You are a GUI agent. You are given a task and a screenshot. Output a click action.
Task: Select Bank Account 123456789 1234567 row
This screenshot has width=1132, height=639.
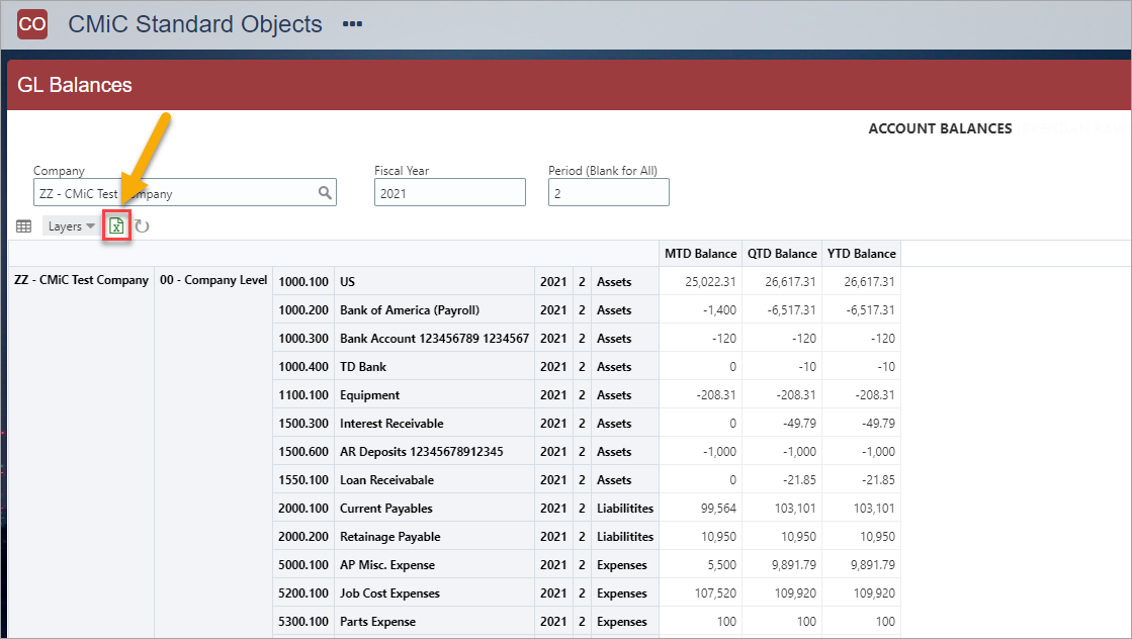(x=435, y=338)
